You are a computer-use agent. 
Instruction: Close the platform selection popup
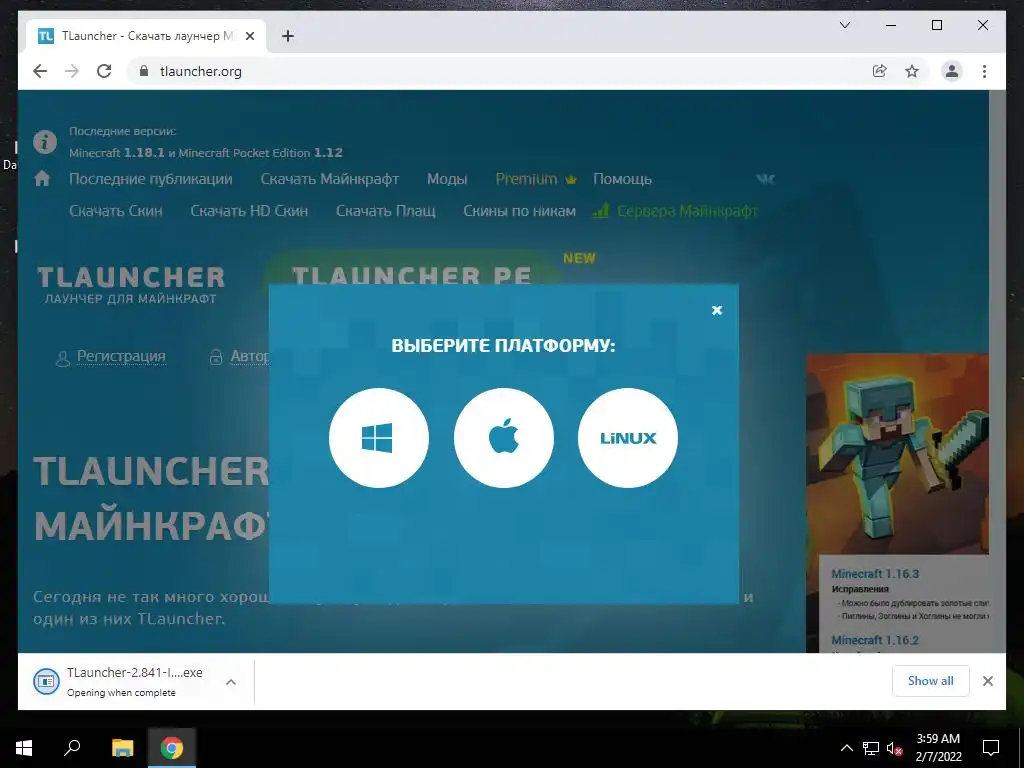click(x=716, y=310)
